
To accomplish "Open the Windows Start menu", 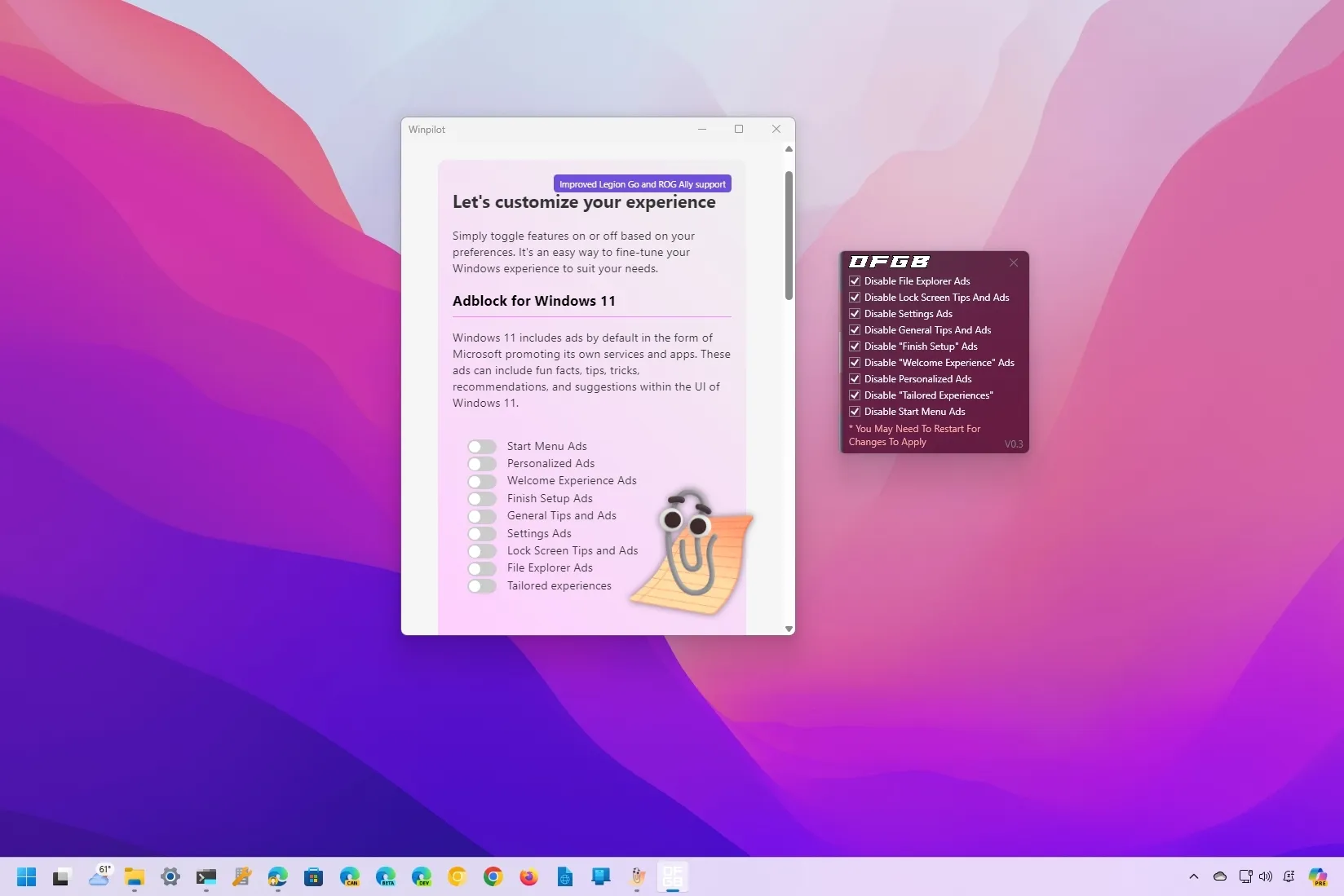I will (x=26, y=877).
